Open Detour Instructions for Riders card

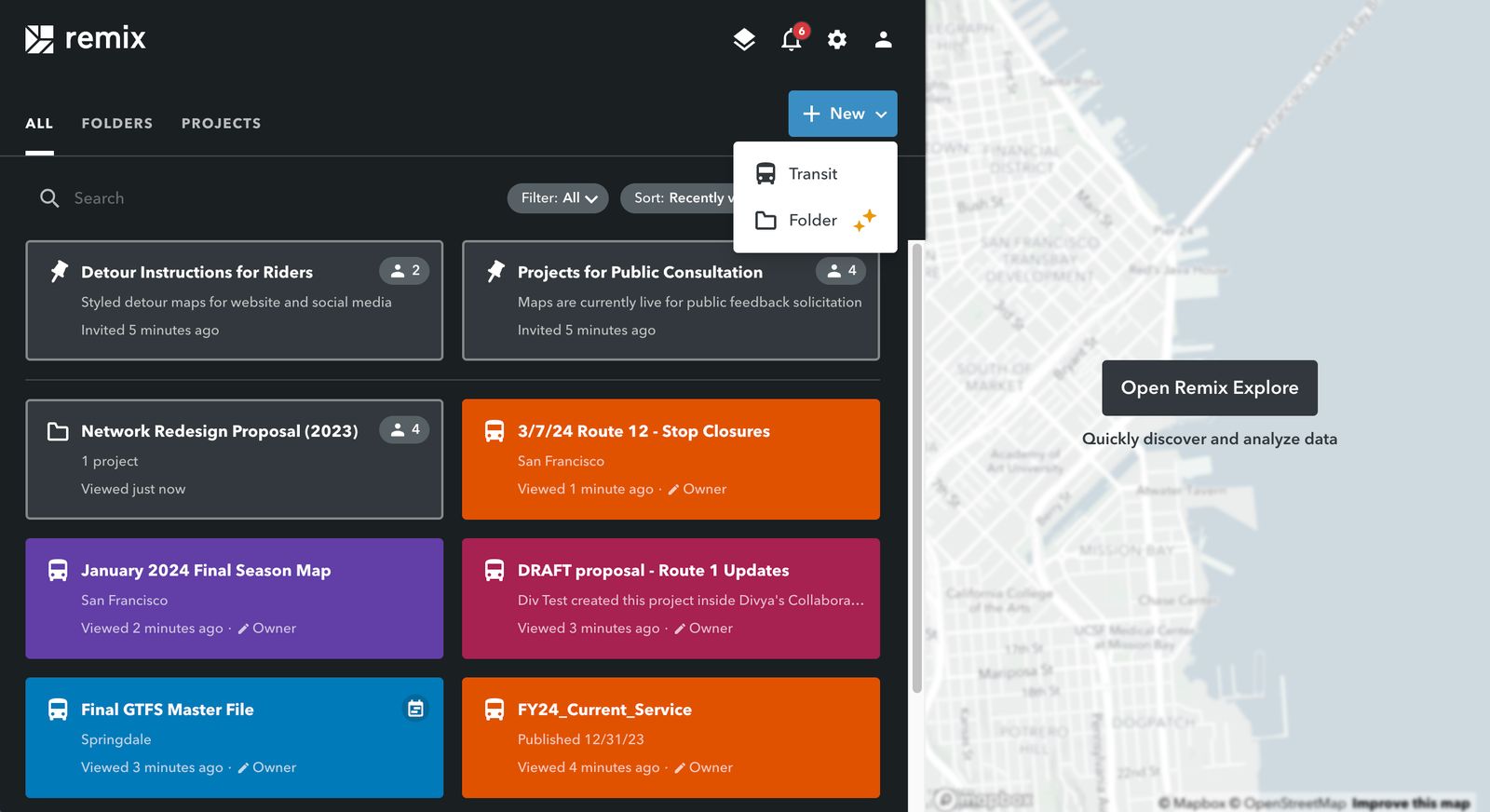click(234, 300)
